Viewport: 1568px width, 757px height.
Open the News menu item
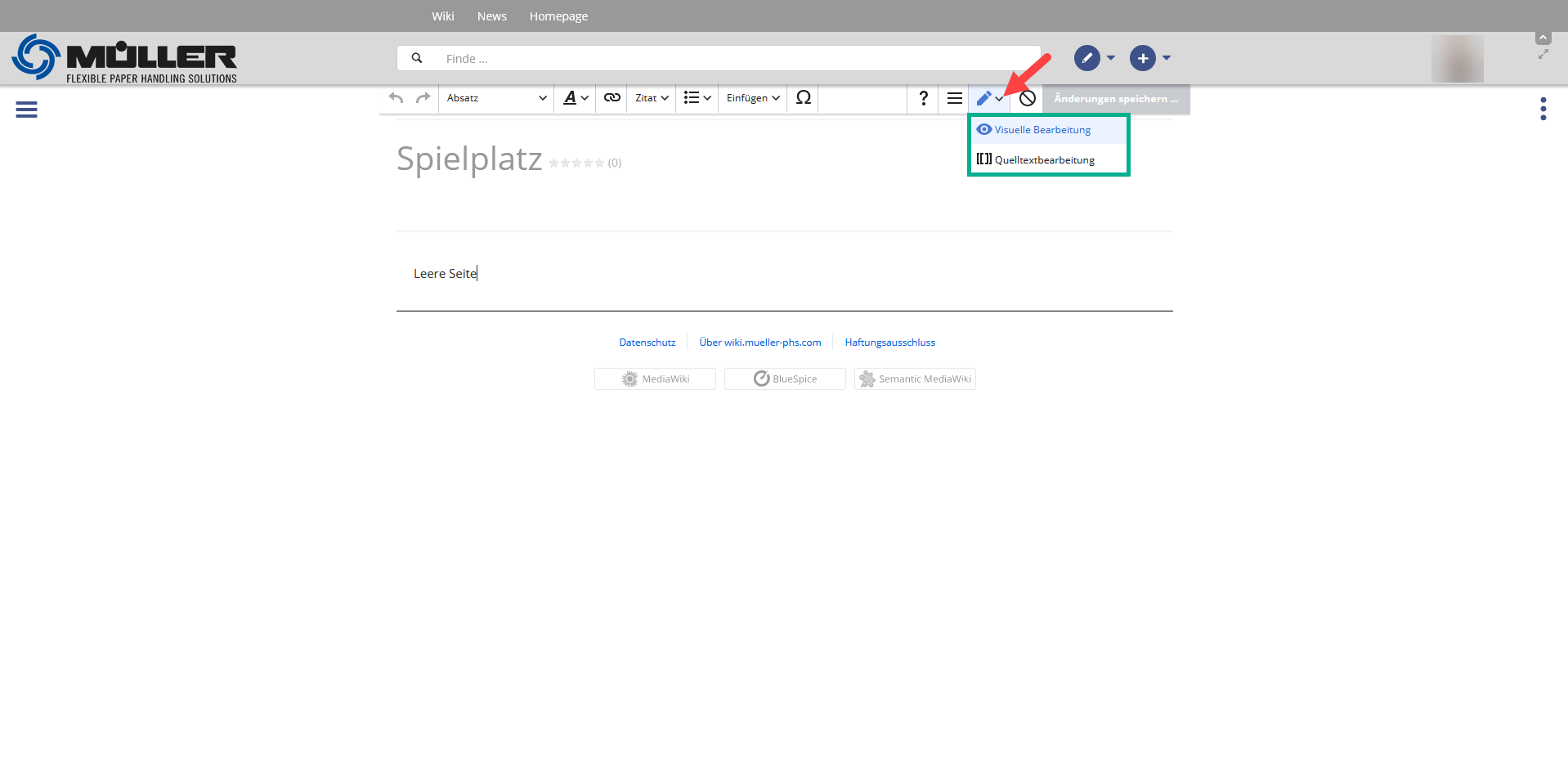[x=491, y=16]
